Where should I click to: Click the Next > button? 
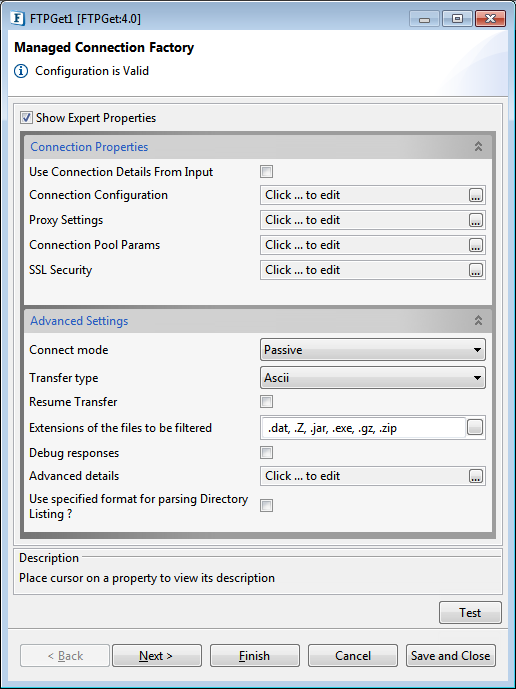(x=156, y=656)
